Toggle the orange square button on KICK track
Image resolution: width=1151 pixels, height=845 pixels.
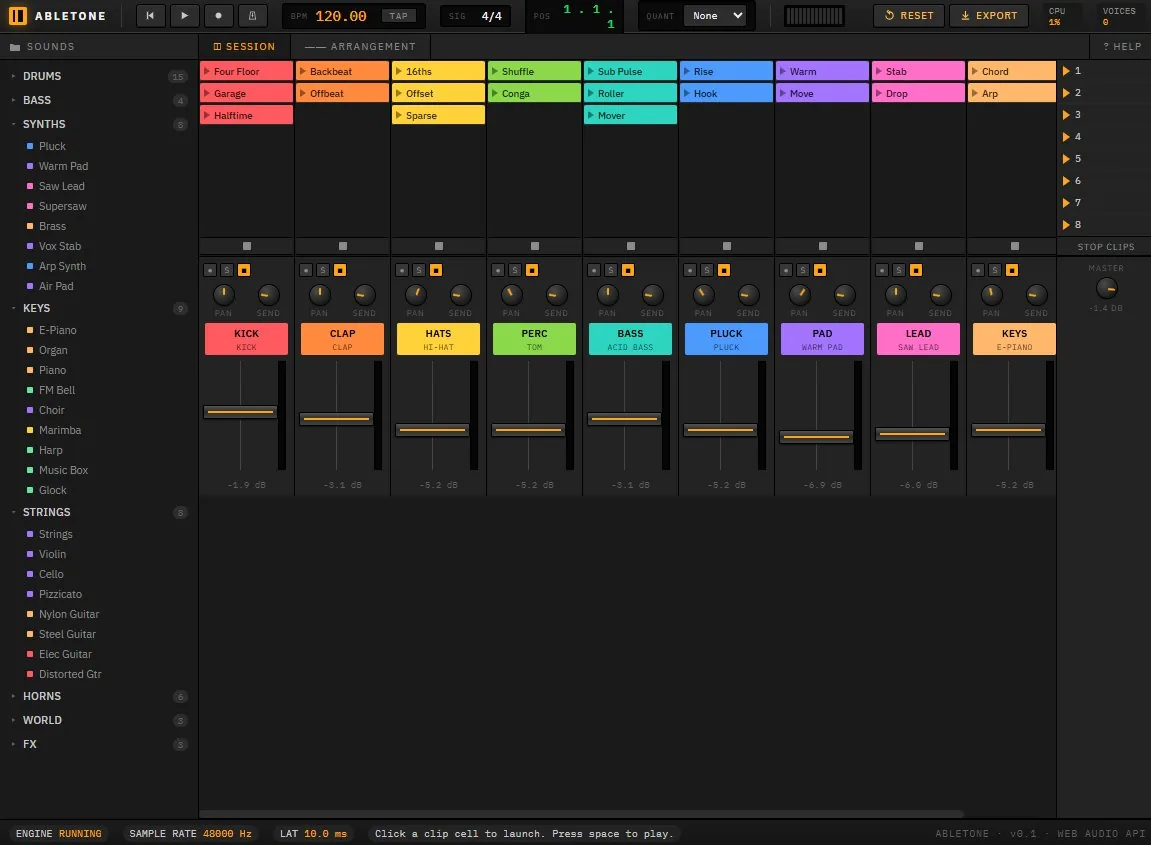tap(244, 270)
